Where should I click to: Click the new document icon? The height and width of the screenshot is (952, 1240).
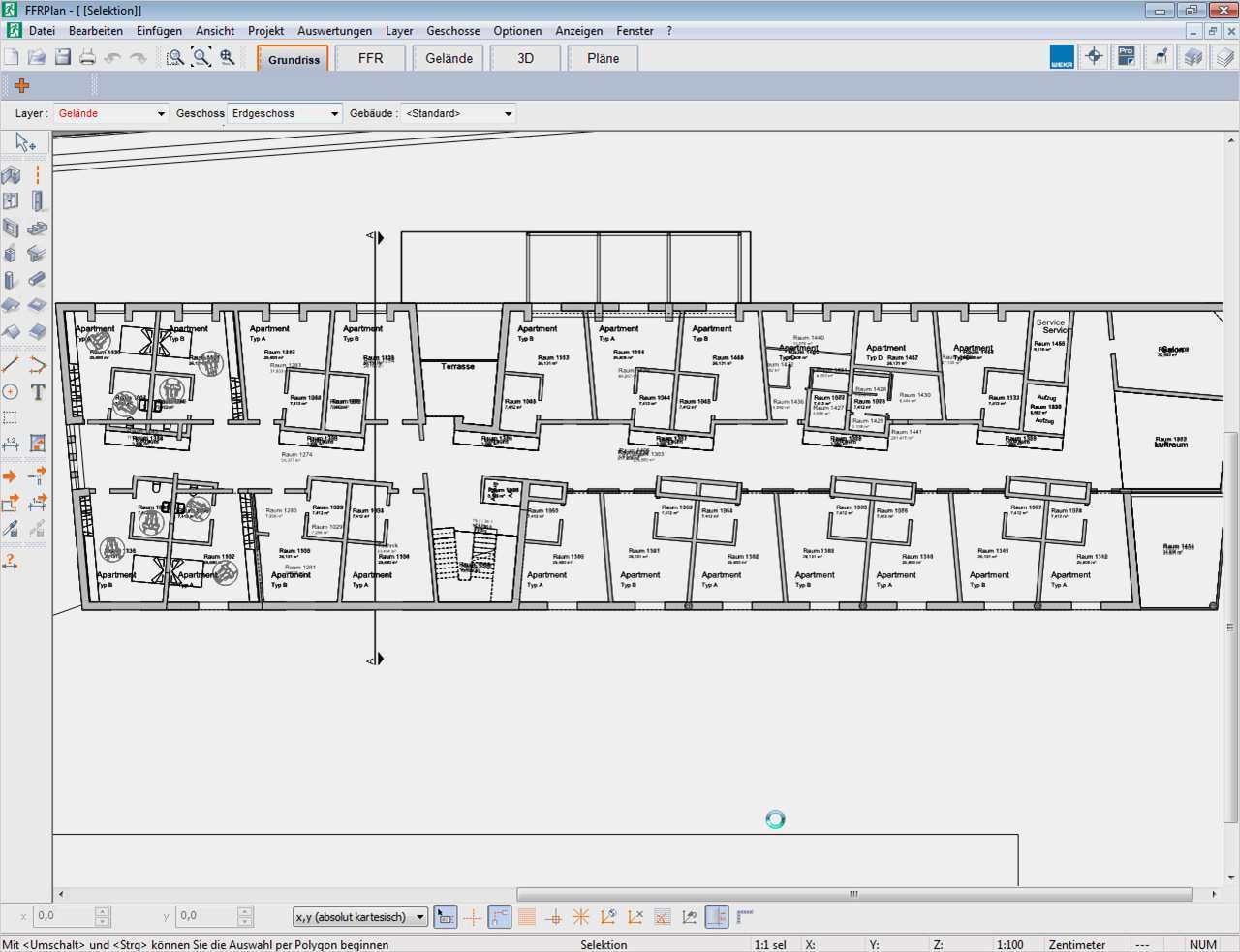click(12, 57)
